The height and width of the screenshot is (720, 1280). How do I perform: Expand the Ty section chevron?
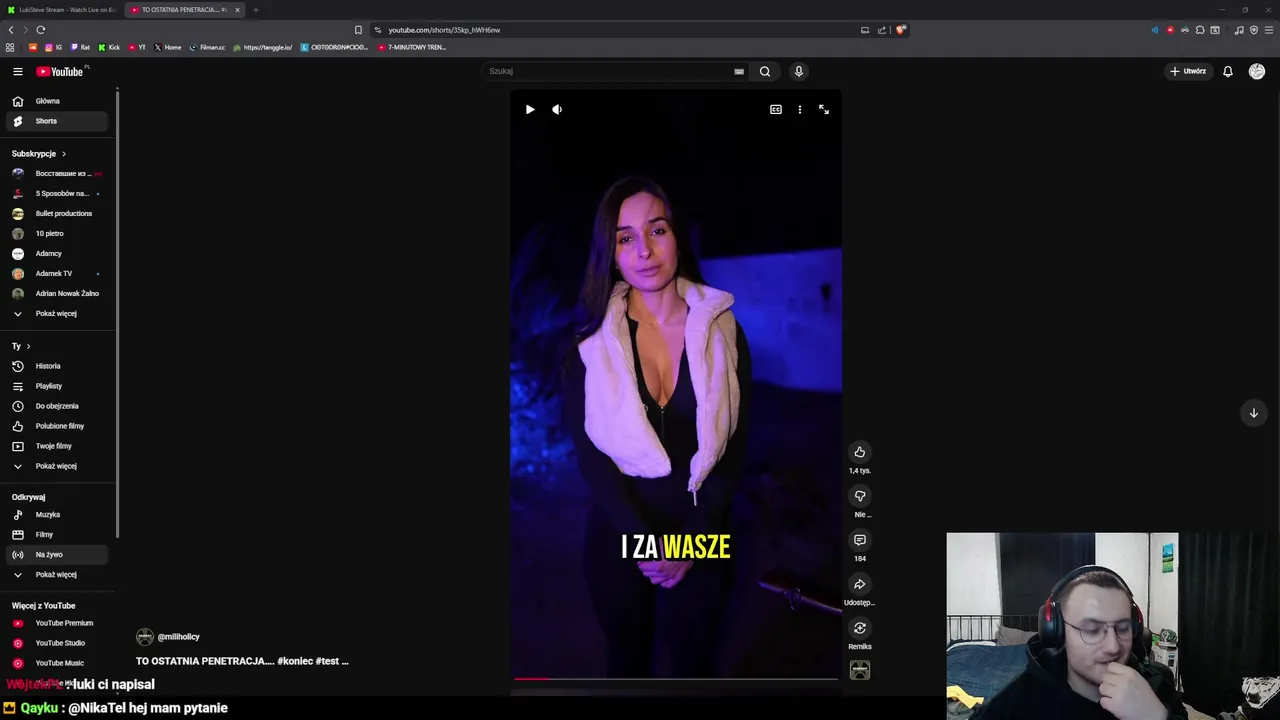28,346
